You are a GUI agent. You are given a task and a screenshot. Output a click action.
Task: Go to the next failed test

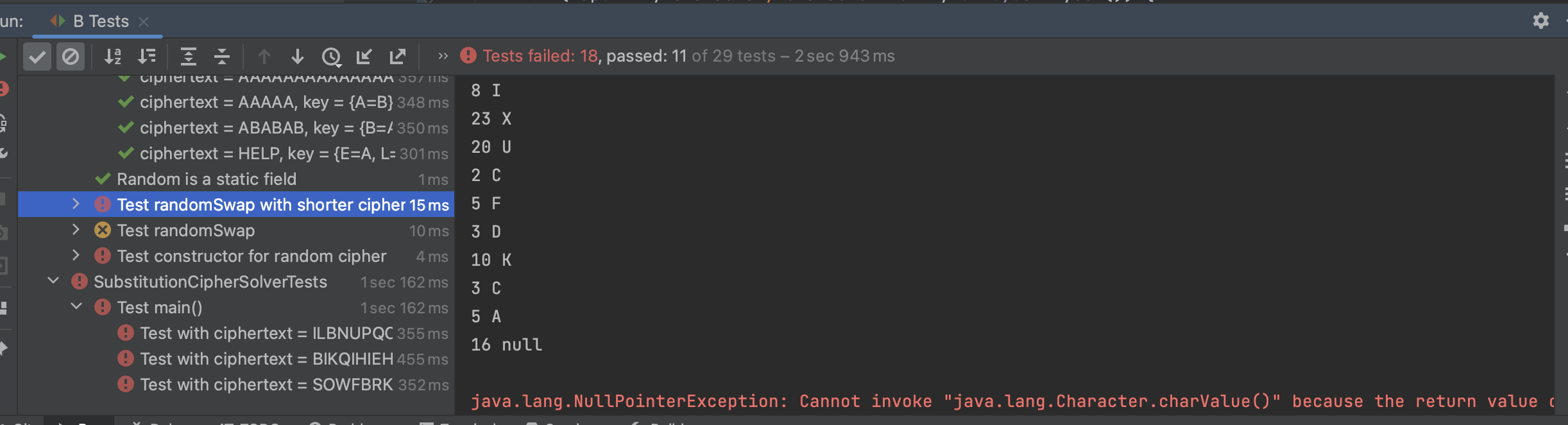click(297, 56)
